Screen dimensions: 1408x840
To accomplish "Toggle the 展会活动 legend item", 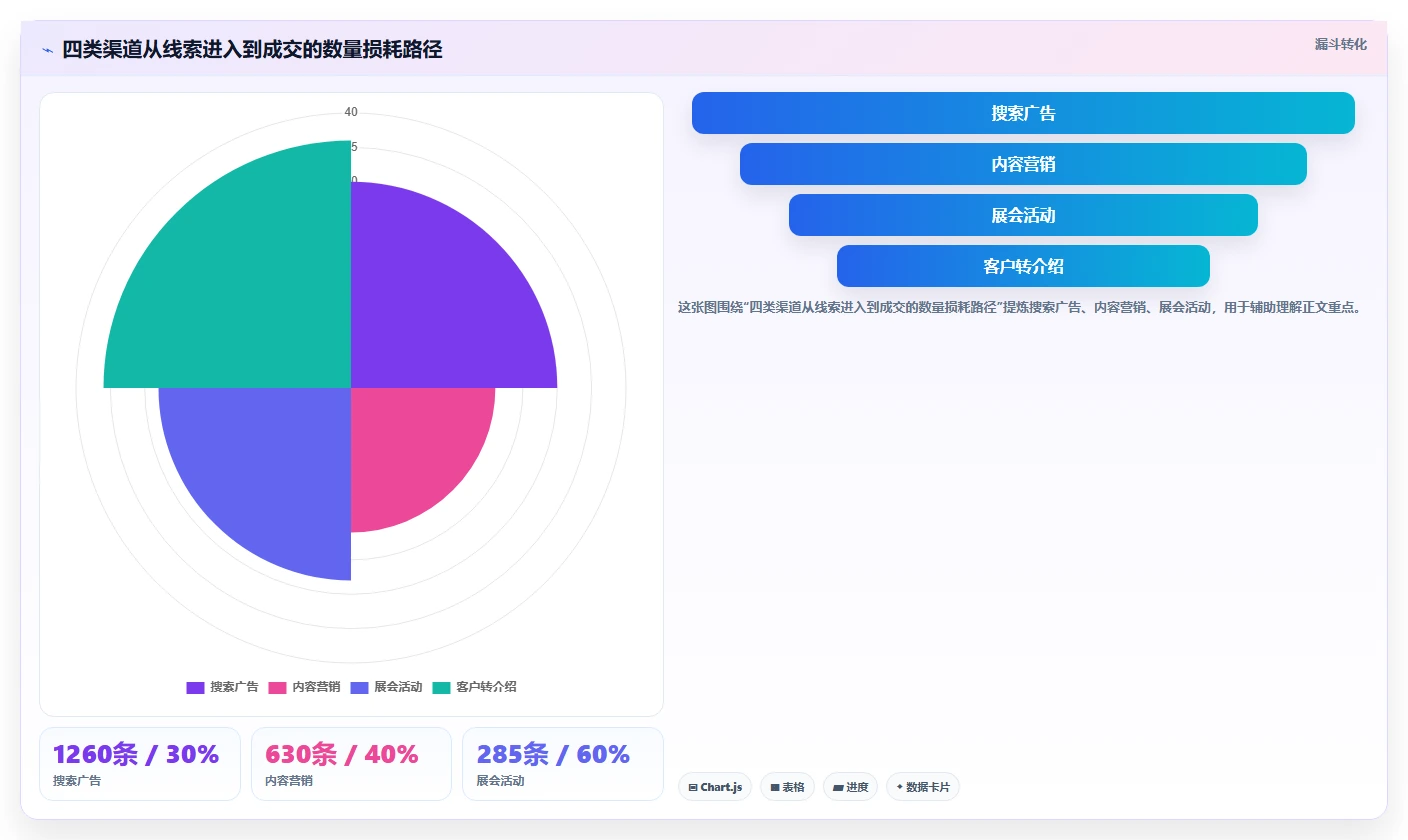I will 386,687.
